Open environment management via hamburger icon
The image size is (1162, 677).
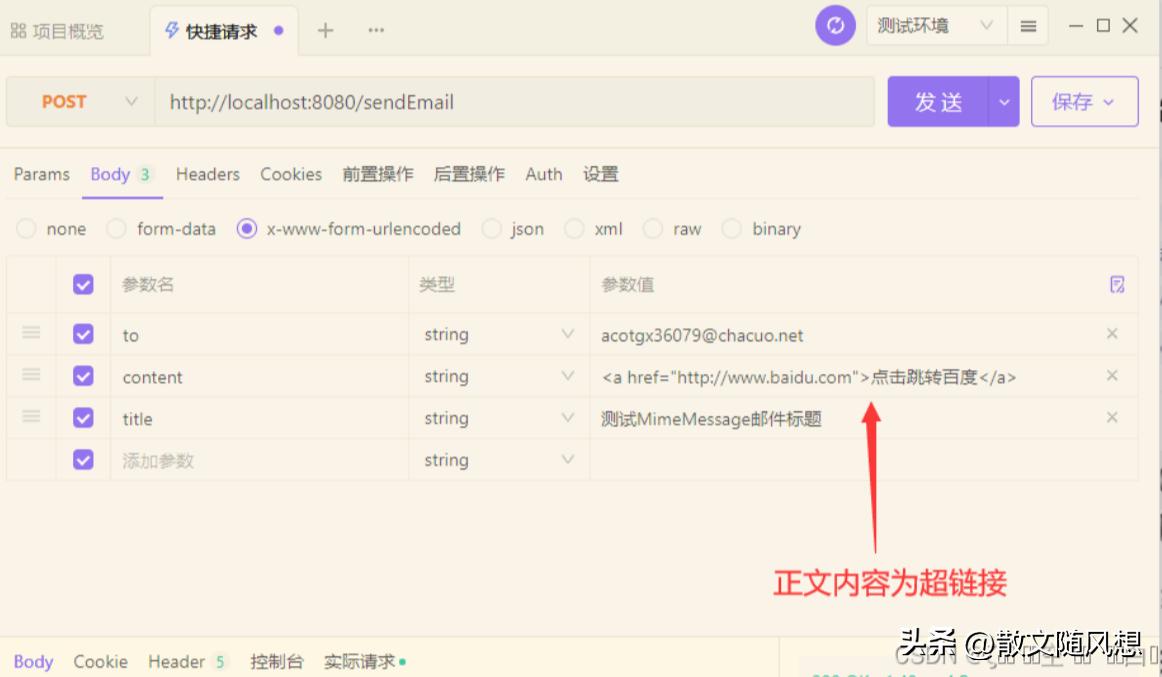click(x=1028, y=25)
